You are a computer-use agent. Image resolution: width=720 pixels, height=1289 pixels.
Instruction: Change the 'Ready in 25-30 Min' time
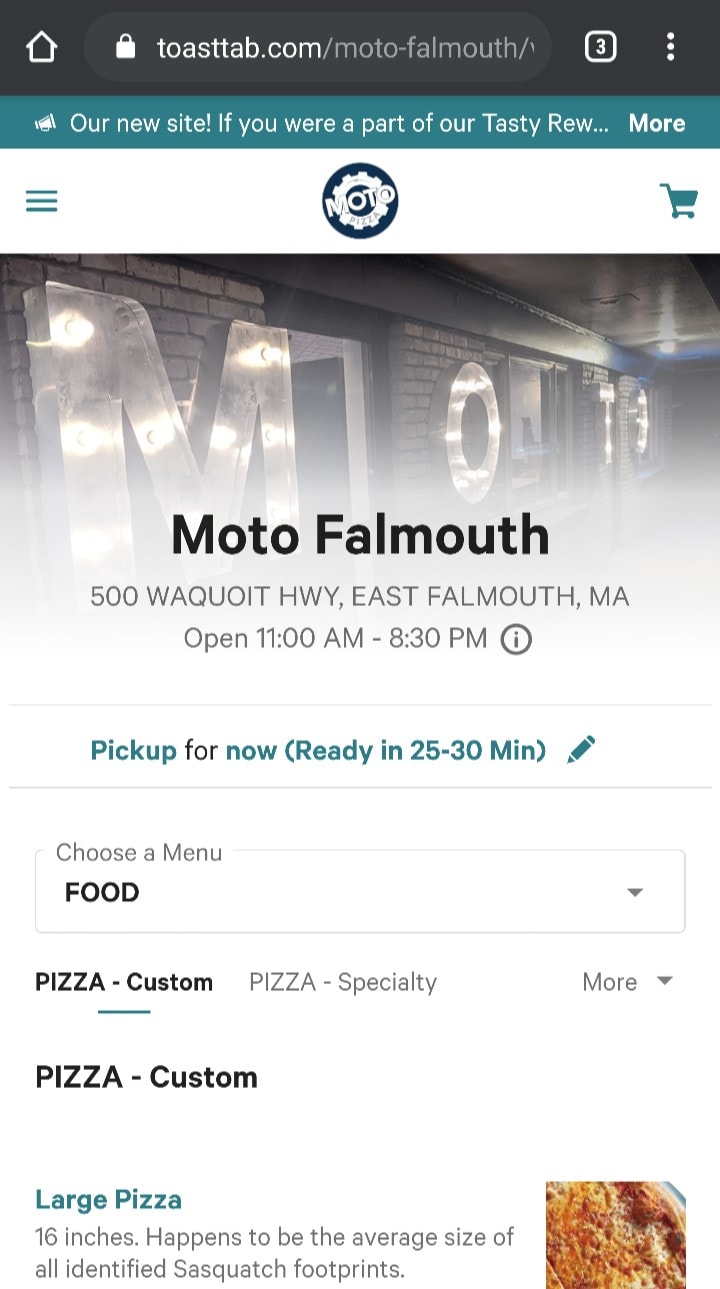pyautogui.click(x=386, y=750)
